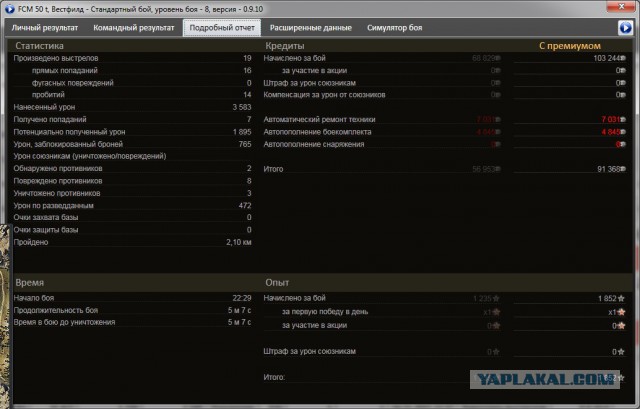Image resolution: width=640 pixels, height=409 pixels.
Task: Select Повреждено противников row
Action: 132,181
